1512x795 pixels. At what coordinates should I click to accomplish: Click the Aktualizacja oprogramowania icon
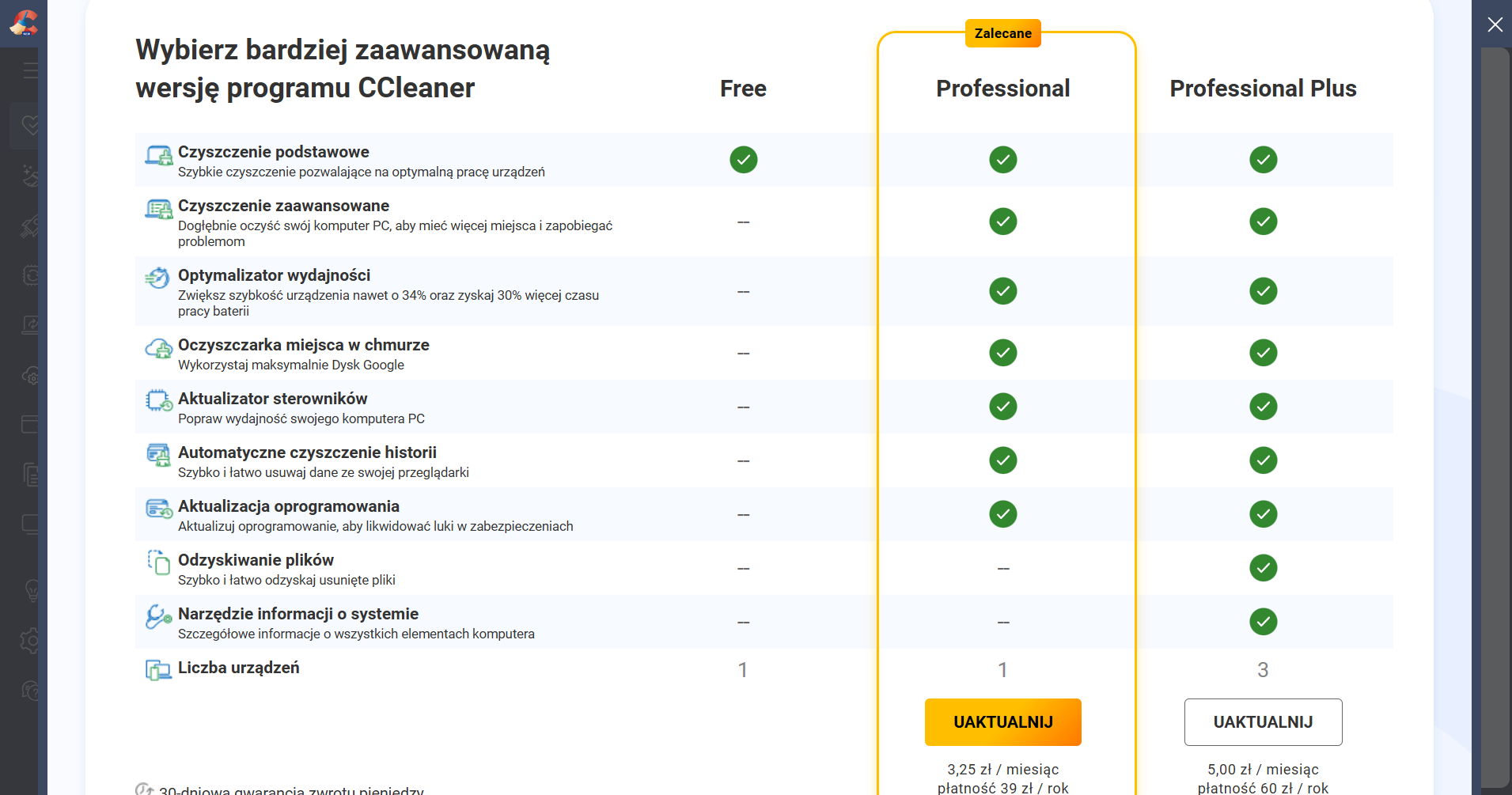pyautogui.click(x=158, y=509)
